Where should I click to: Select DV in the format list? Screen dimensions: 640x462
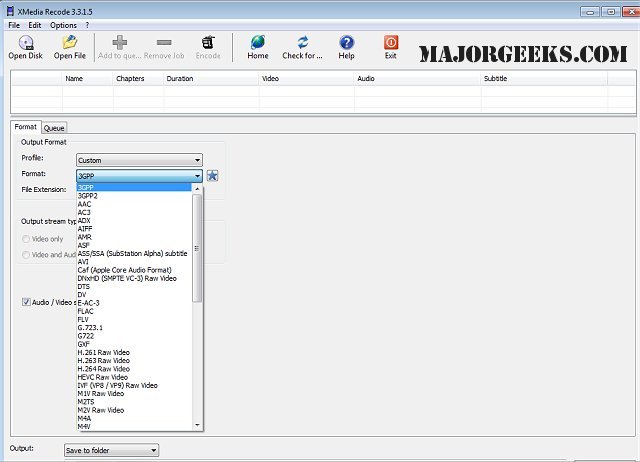pos(134,295)
